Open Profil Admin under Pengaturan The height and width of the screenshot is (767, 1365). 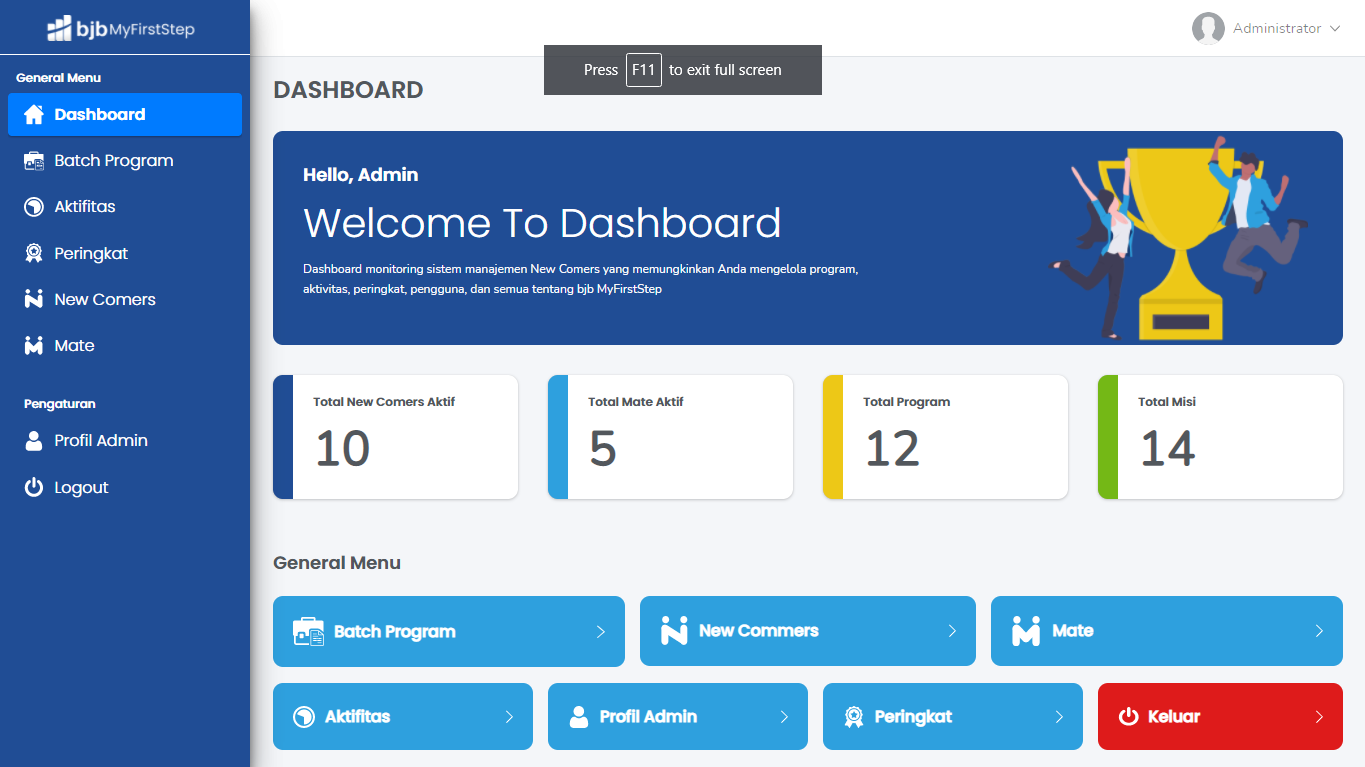click(125, 441)
